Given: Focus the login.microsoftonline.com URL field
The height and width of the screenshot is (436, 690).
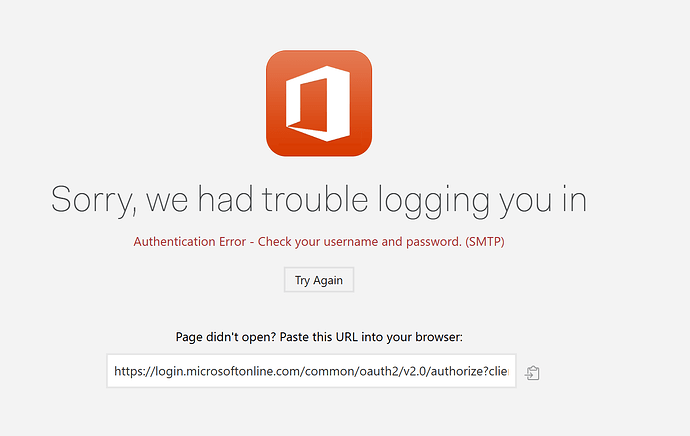Looking at the screenshot, I should (x=311, y=372).
